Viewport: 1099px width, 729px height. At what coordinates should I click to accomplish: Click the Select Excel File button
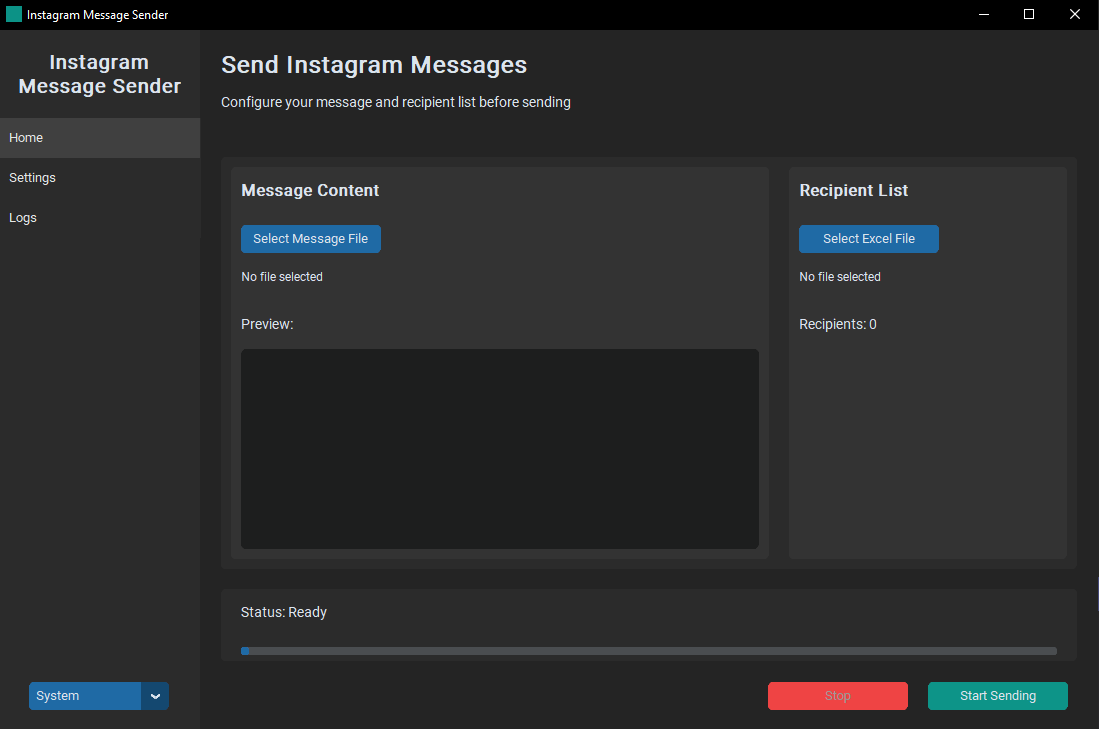pyautogui.click(x=868, y=239)
